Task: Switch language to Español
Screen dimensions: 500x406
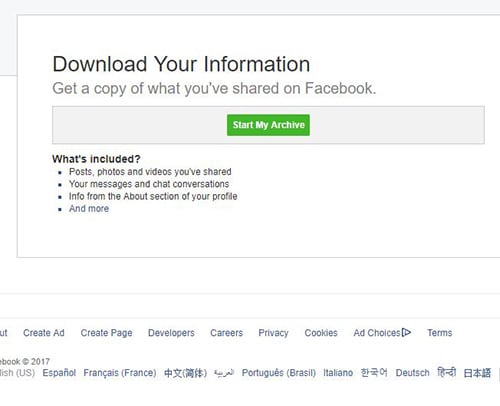Action: click(59, 373)
